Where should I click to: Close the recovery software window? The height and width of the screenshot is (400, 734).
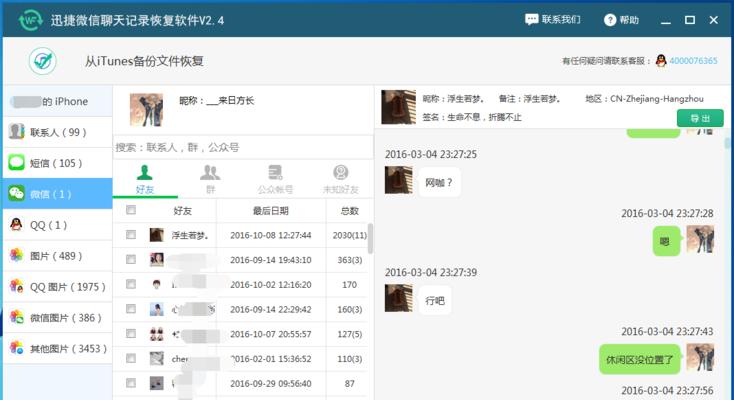[x=713, y=20]
